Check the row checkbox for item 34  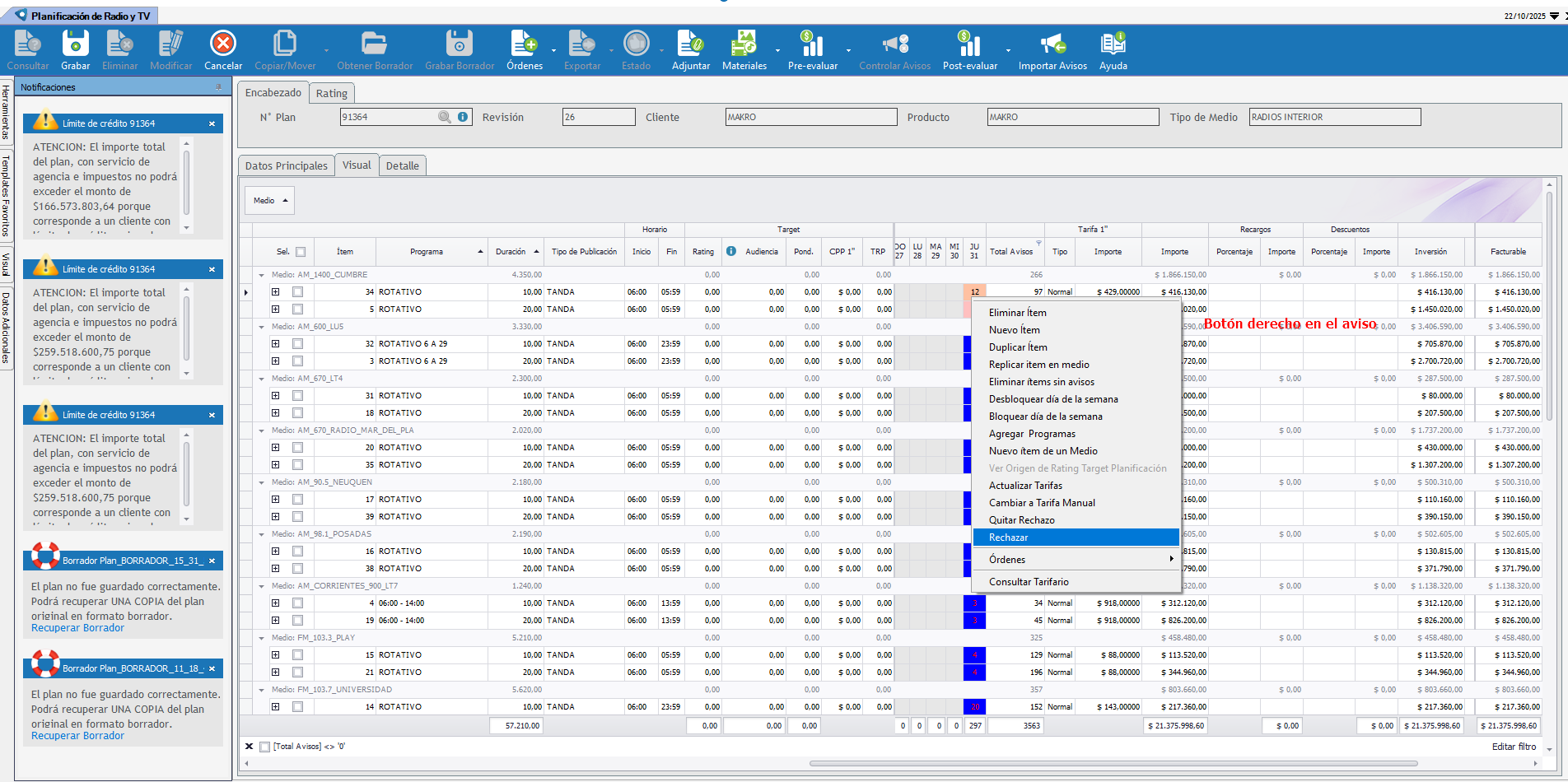(x=297, y=292)
